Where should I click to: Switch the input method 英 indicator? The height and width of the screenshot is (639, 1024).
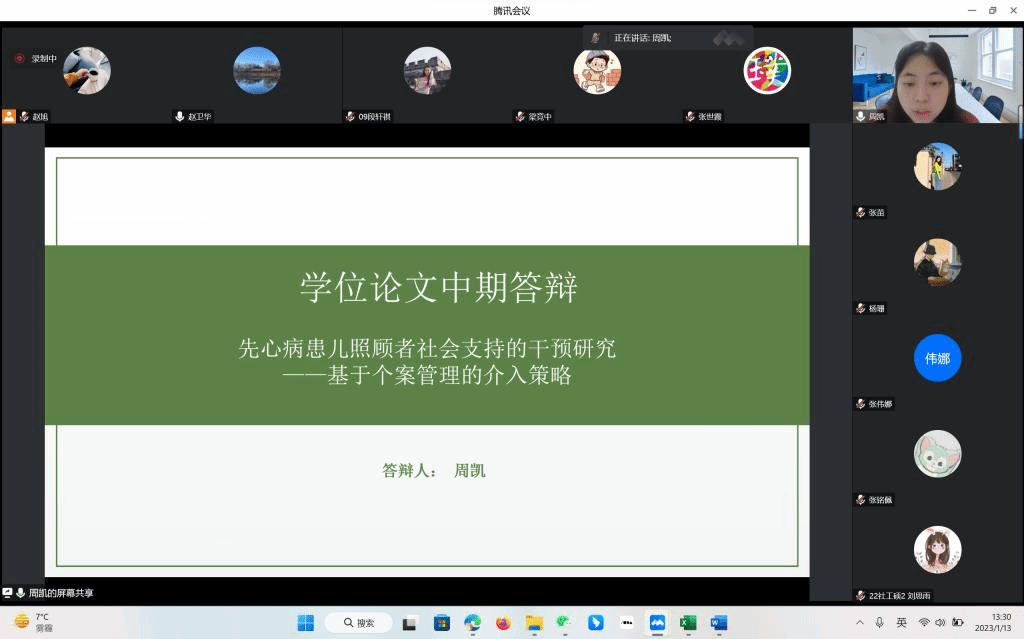pos(901,622)
